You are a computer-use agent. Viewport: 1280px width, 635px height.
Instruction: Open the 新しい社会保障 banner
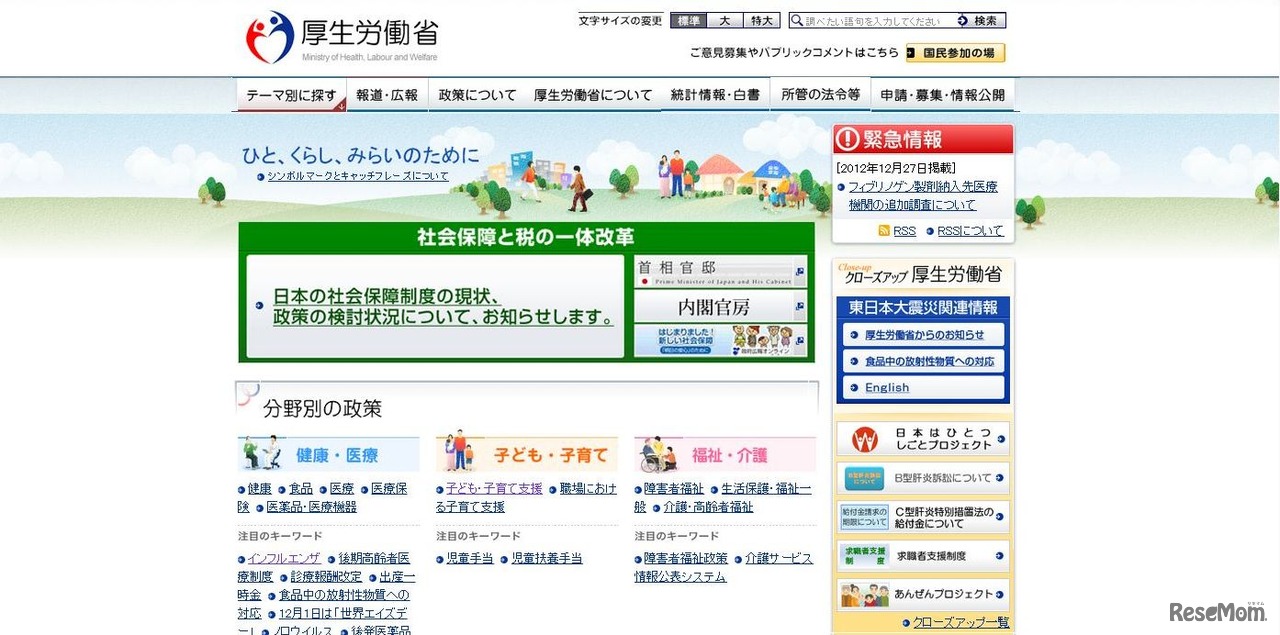click(720, 340)
